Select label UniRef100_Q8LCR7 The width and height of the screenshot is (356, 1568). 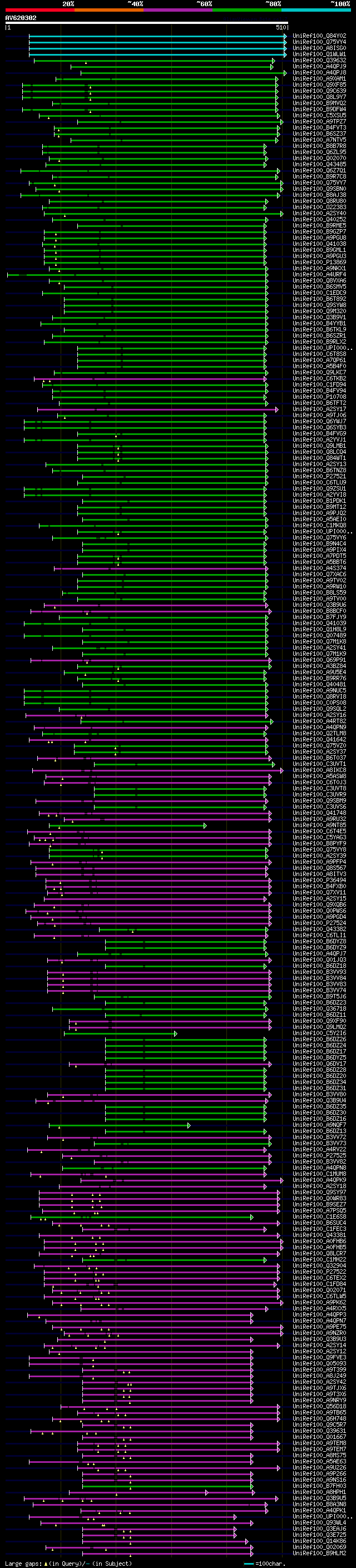click(319, 1253)
